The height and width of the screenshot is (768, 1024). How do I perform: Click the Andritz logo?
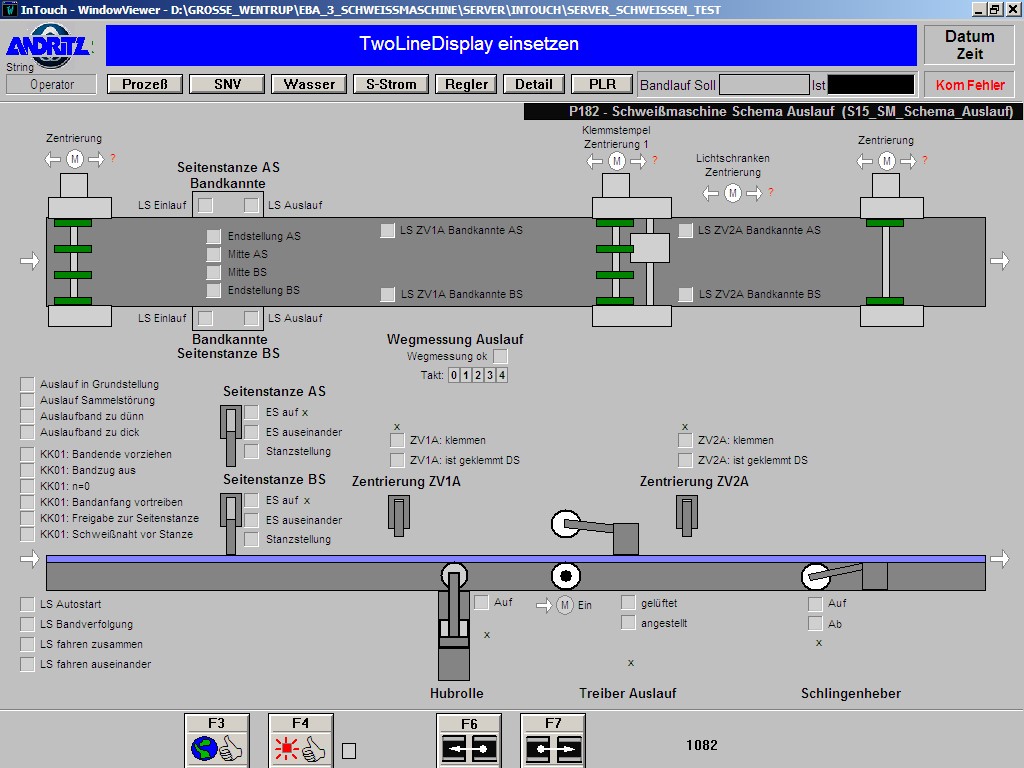click(x=49, y=46)
